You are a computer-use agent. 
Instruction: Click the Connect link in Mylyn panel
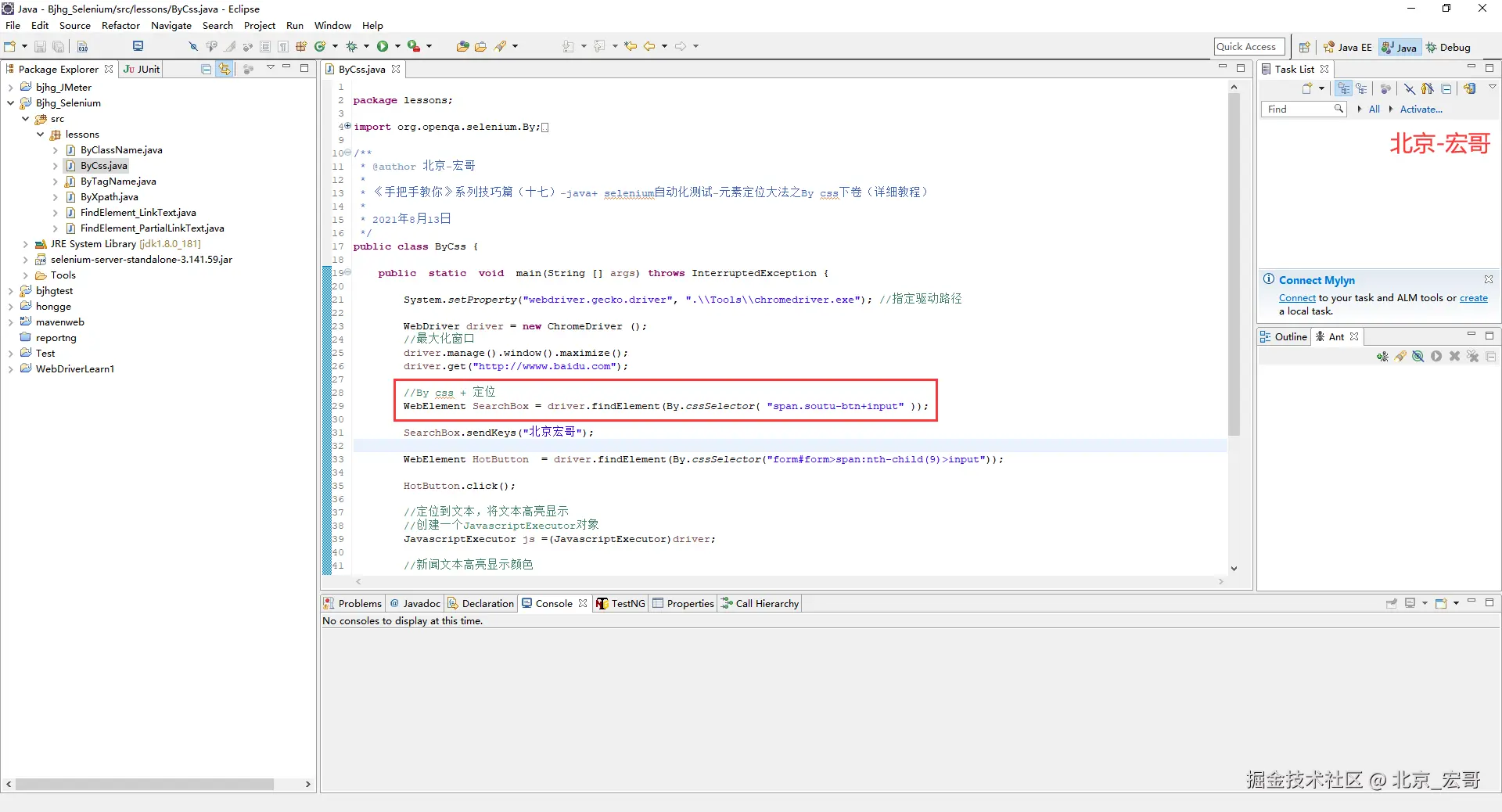1297,298
